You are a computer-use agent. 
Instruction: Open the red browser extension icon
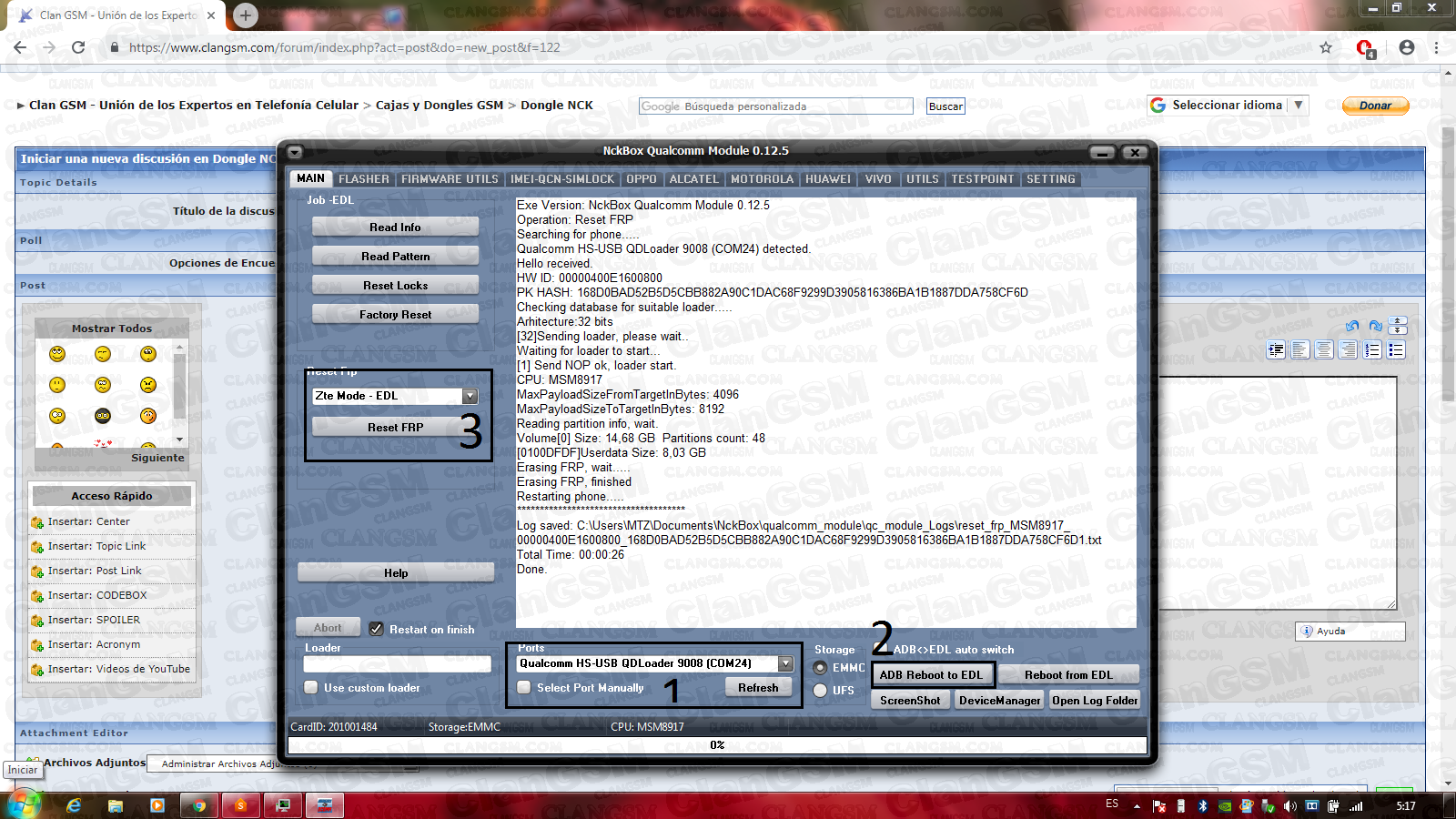pos(1365,48)
